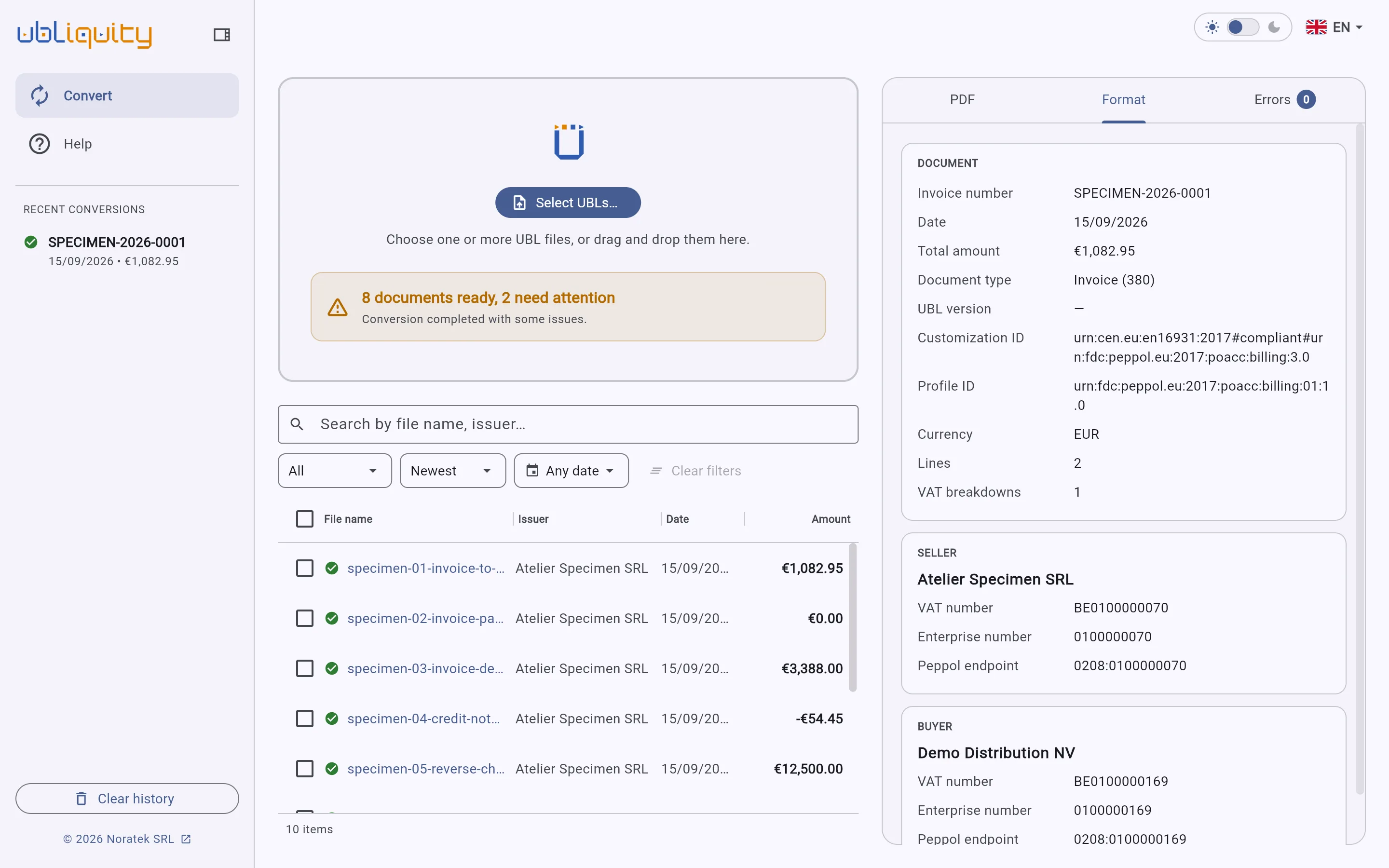1389x868 pixels.
Task: Click the ubliquity logo
Action: 84,34
